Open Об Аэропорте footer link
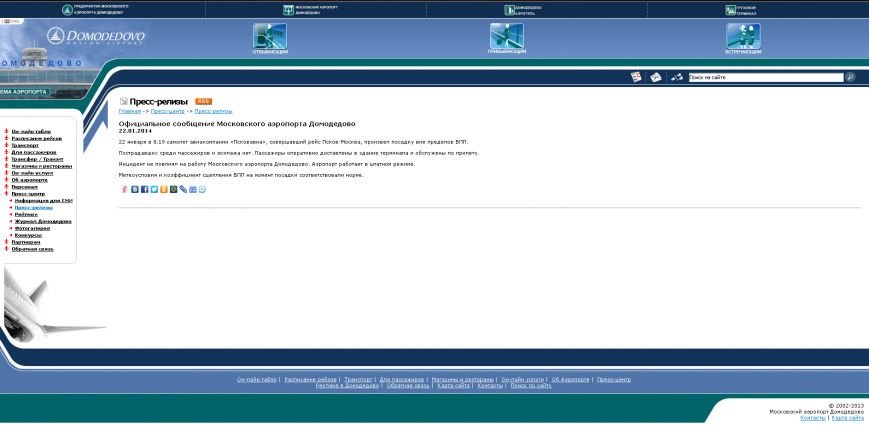 [x=570, y=379]
